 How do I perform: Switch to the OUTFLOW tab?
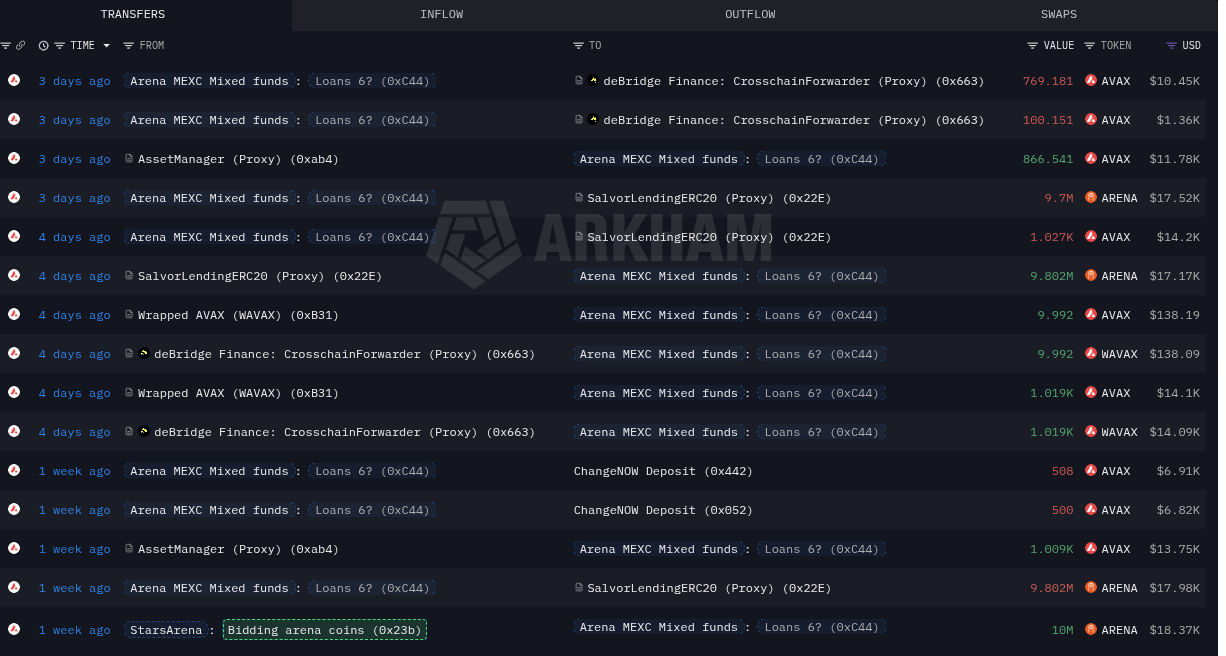(750, 14)
